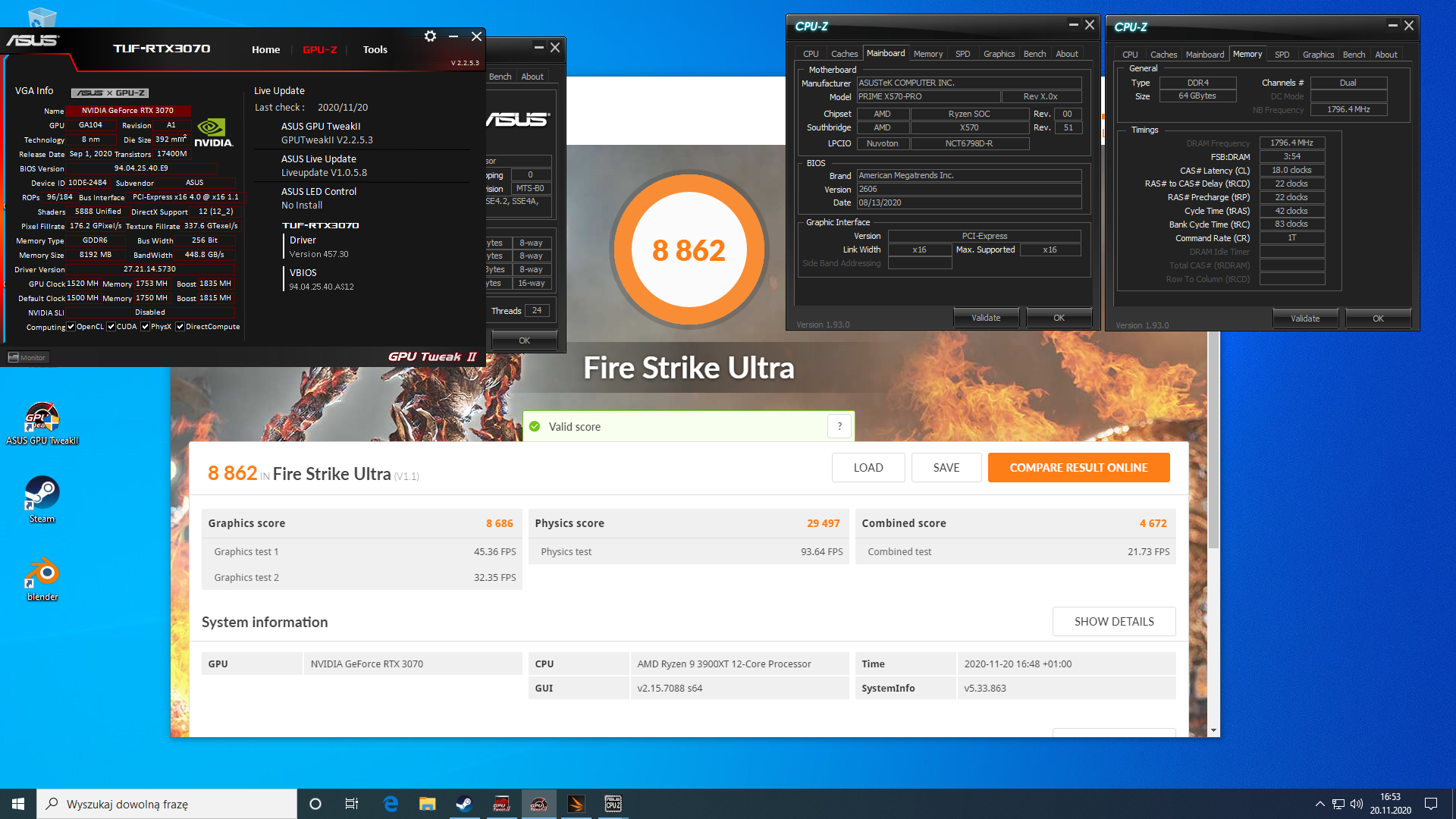Show hidden system tray icons

tap(1320, 804)
